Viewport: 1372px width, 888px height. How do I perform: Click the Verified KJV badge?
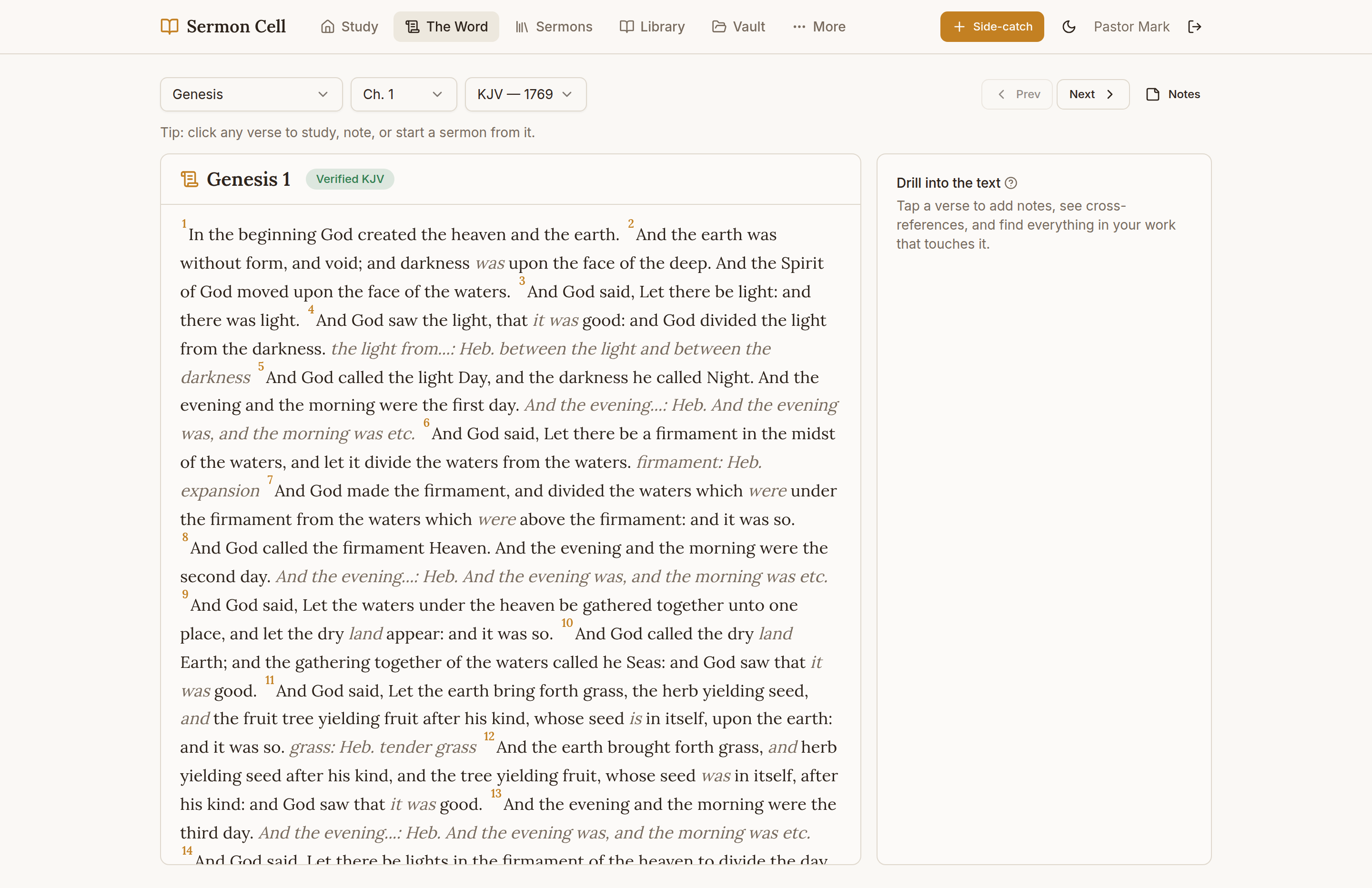click(350, 179)
